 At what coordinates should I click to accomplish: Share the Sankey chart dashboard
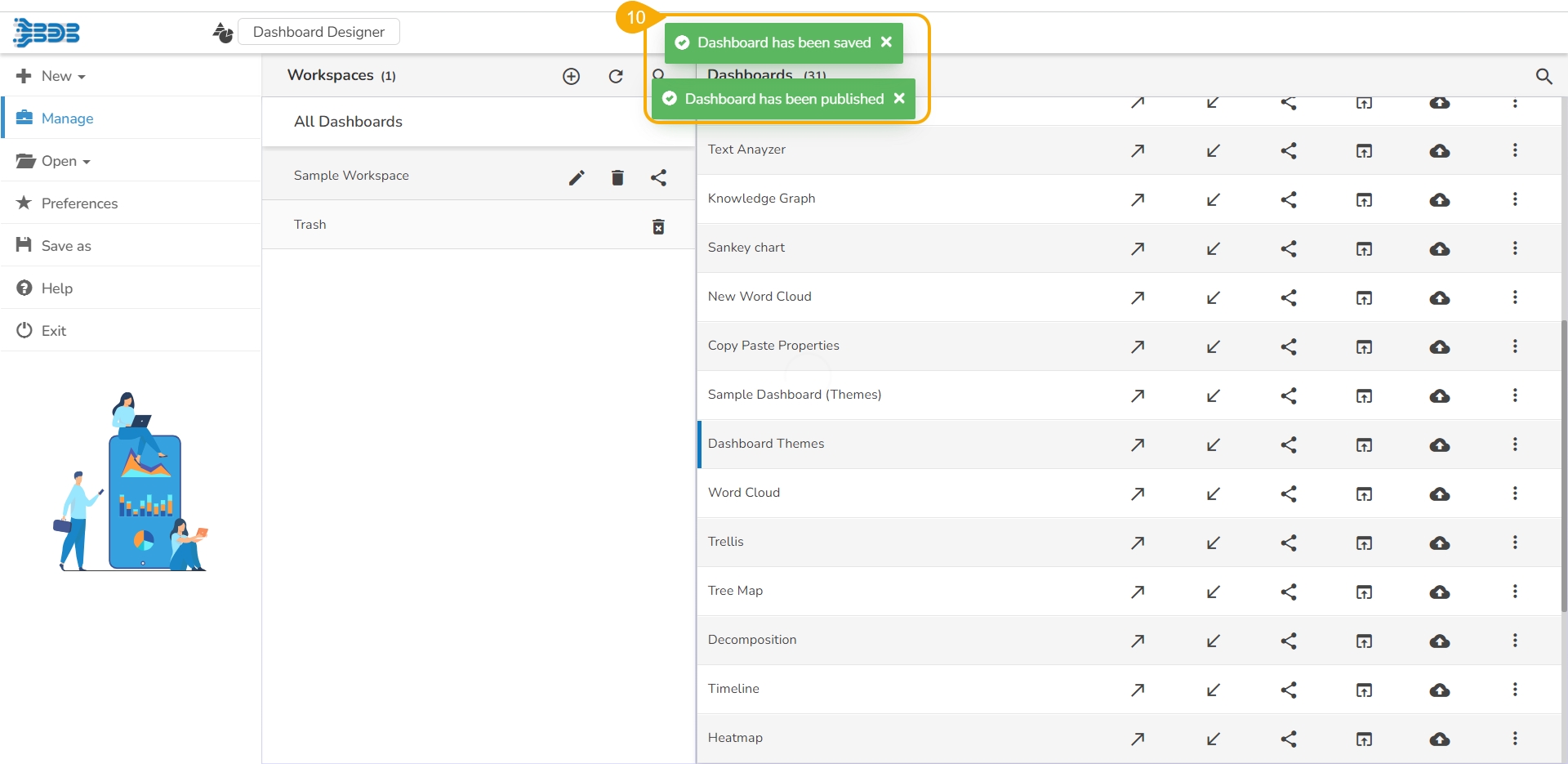click(1289, 248)
